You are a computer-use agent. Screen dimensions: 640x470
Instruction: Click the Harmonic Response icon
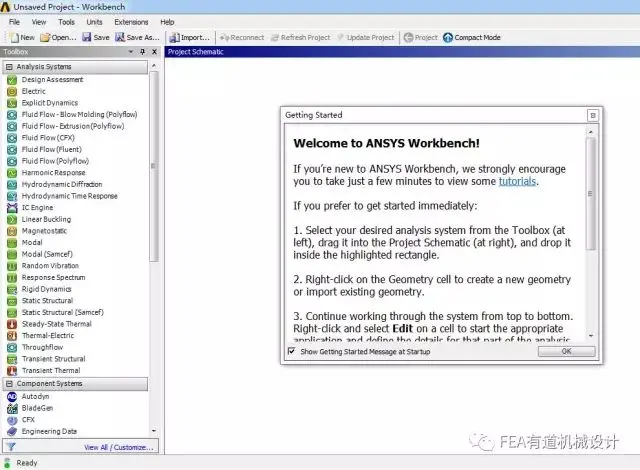tap(12, 173)
